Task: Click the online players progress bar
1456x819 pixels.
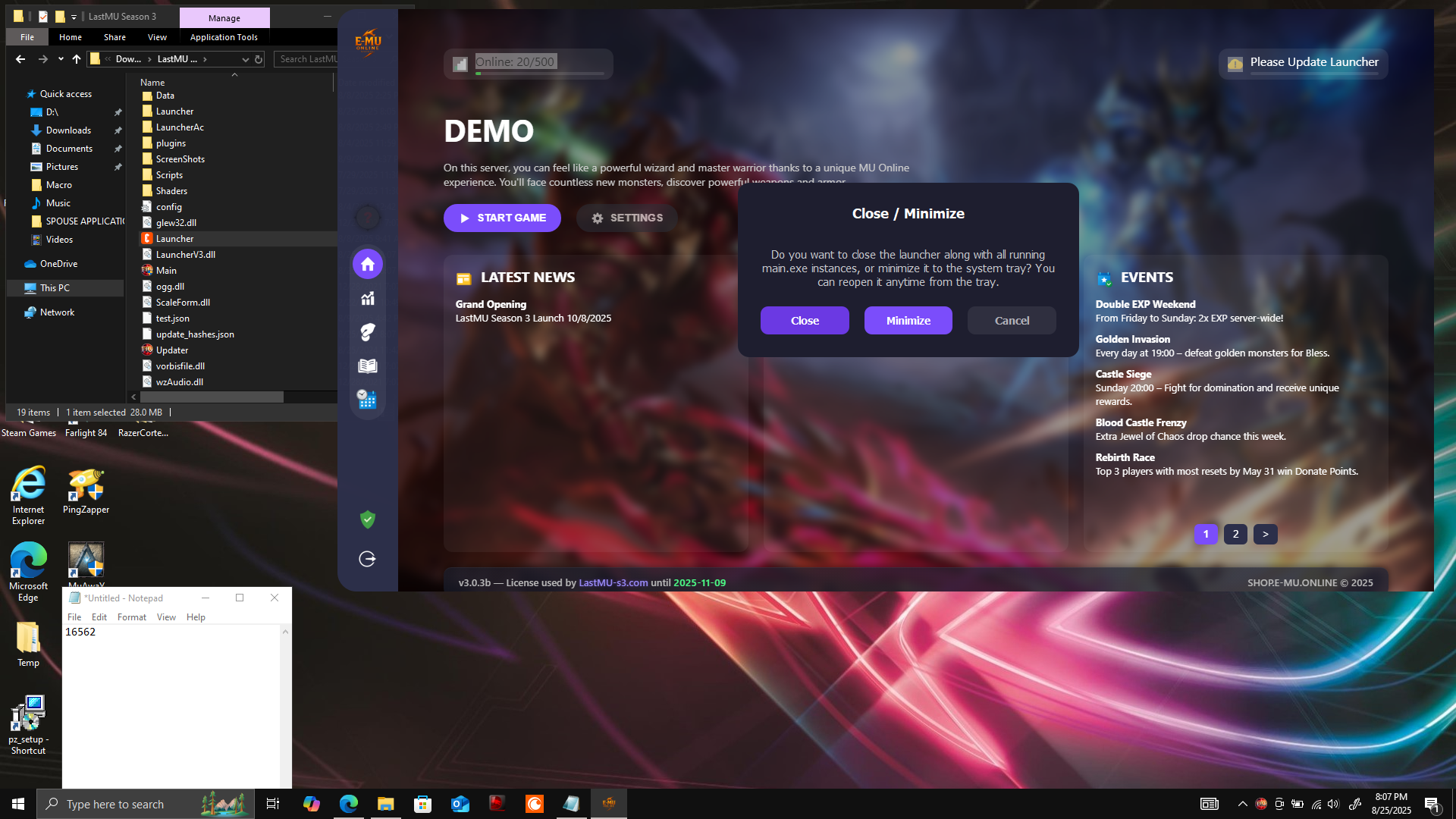Action: (540, 74)
